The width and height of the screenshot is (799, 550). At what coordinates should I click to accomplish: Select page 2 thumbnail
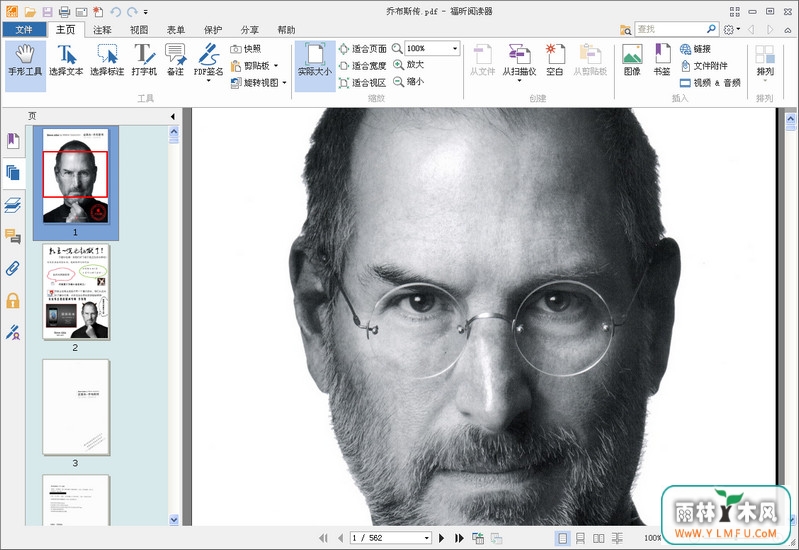[x=76, y=292]
